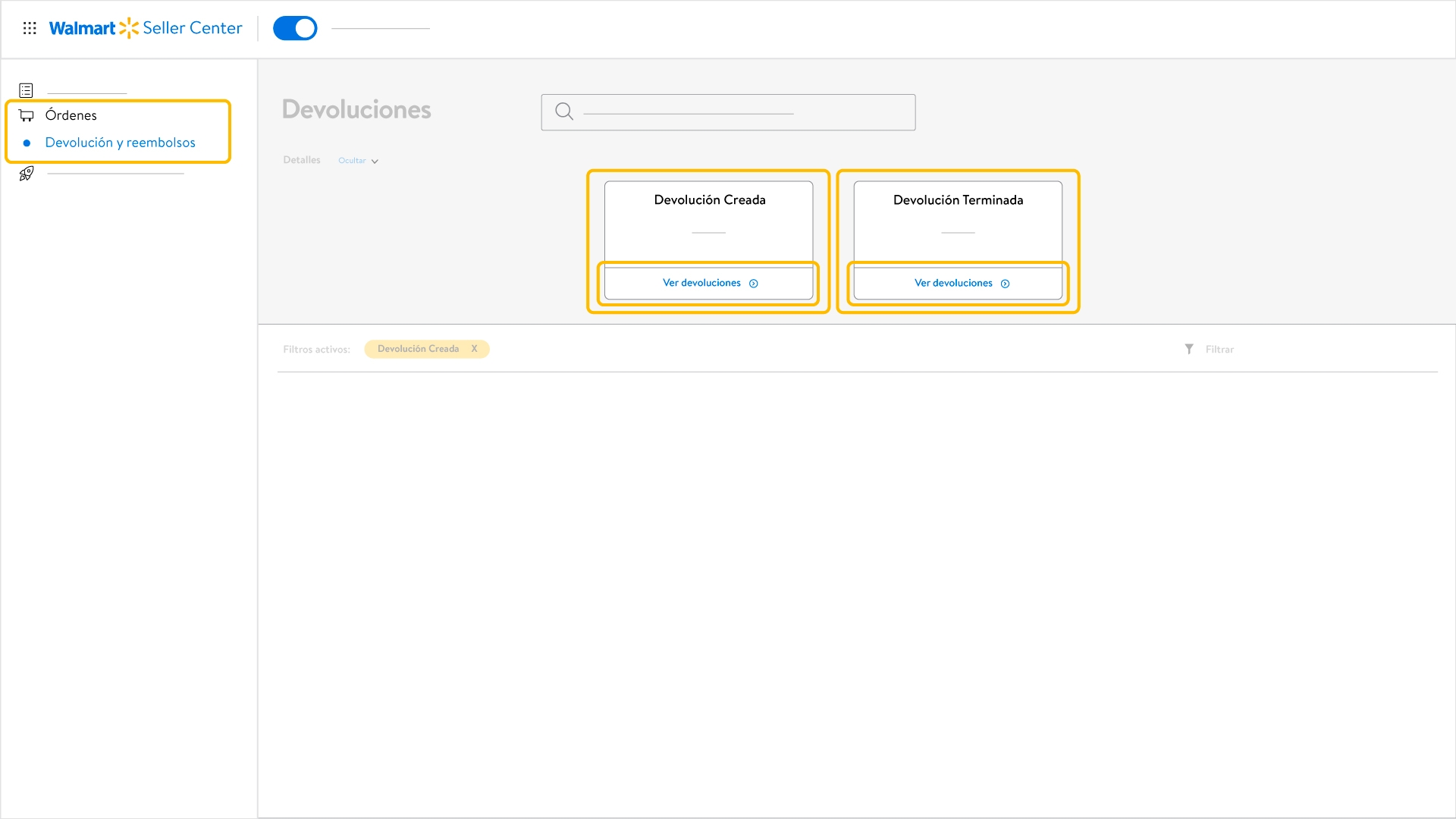
Task: Open the apps grid launcher icon
Action: pyautogui.click(x=30, y=28)
